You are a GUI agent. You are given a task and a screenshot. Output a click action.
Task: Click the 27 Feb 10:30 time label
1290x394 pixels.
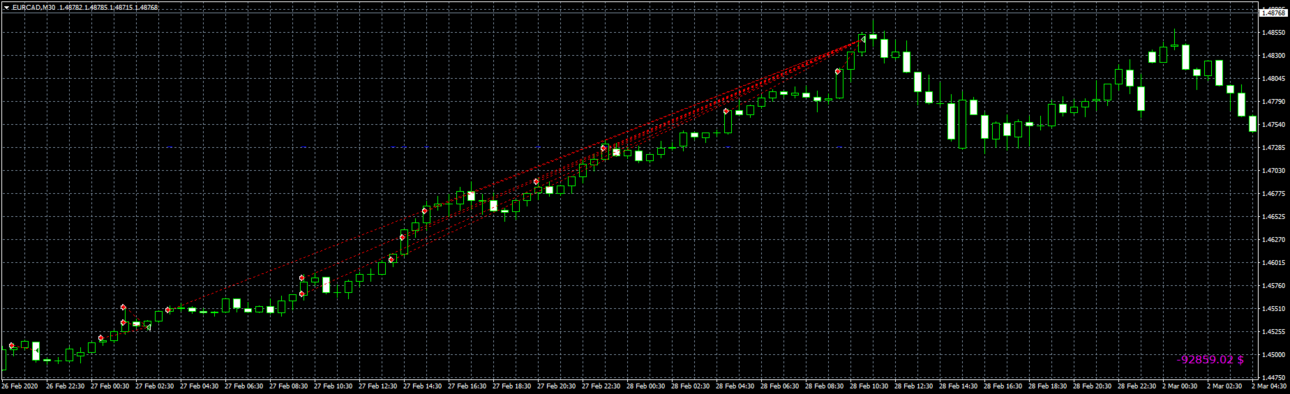point(333,387)
